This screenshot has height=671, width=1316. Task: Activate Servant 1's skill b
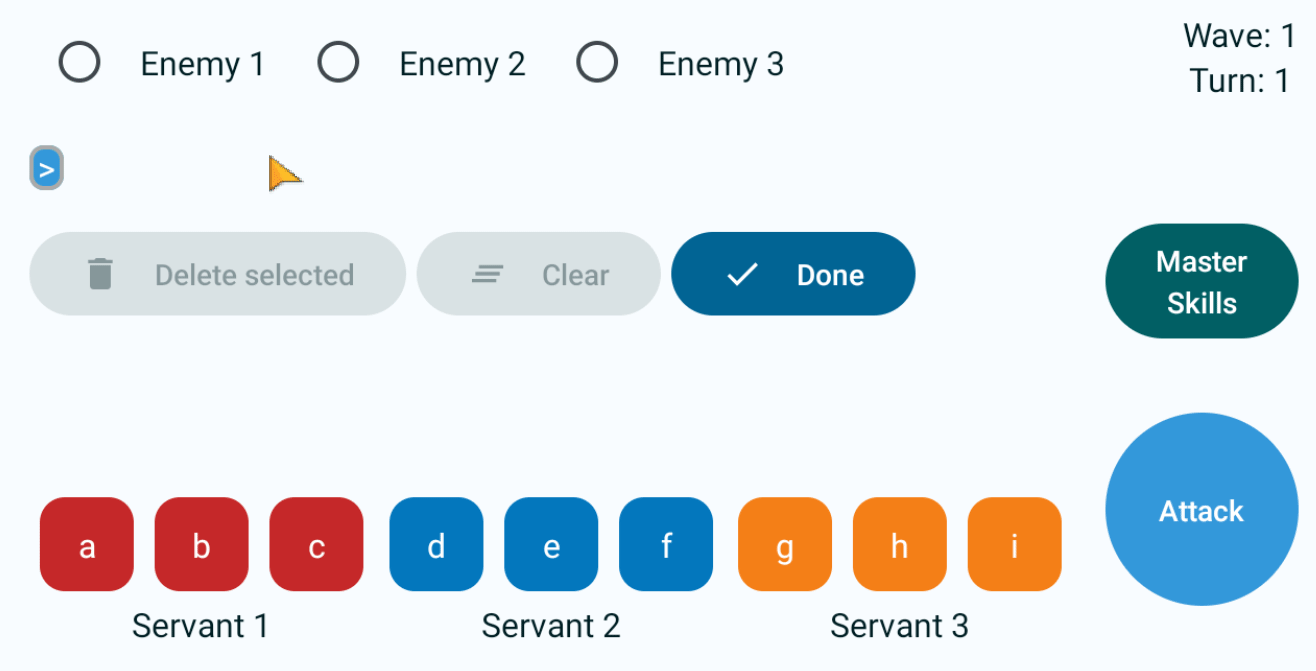(x=201, y=544)
